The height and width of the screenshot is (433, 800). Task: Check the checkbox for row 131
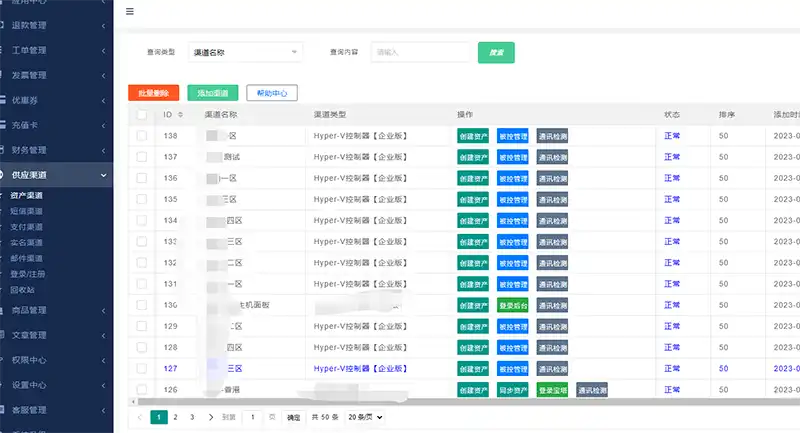point(142,284)
